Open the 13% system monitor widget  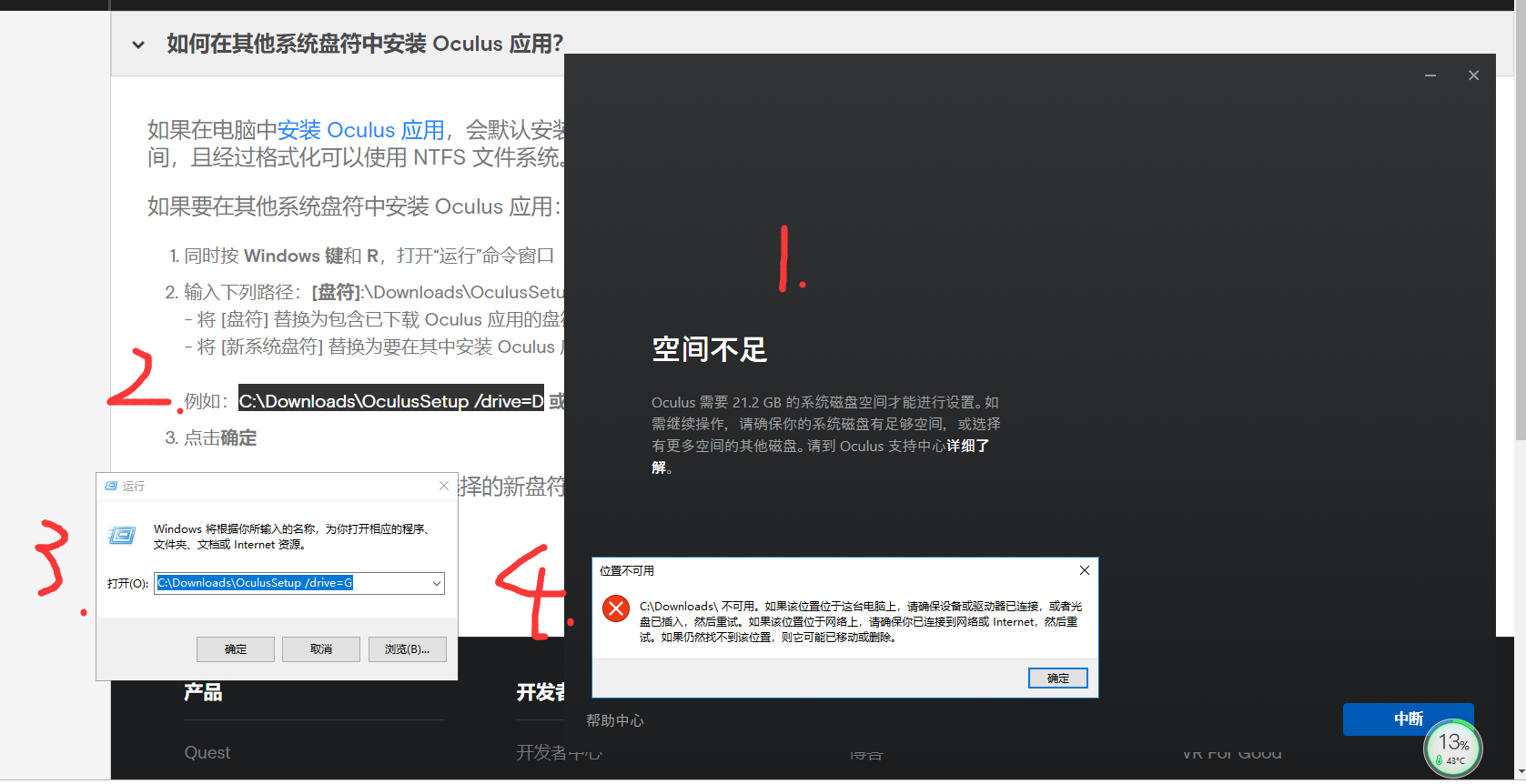[1453, 749]
